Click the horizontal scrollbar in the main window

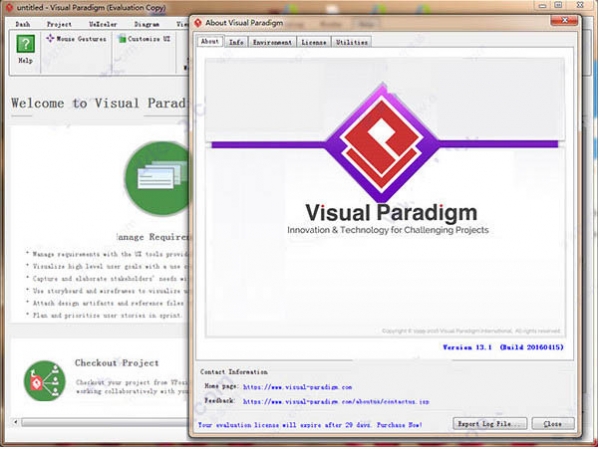point(105,422)
